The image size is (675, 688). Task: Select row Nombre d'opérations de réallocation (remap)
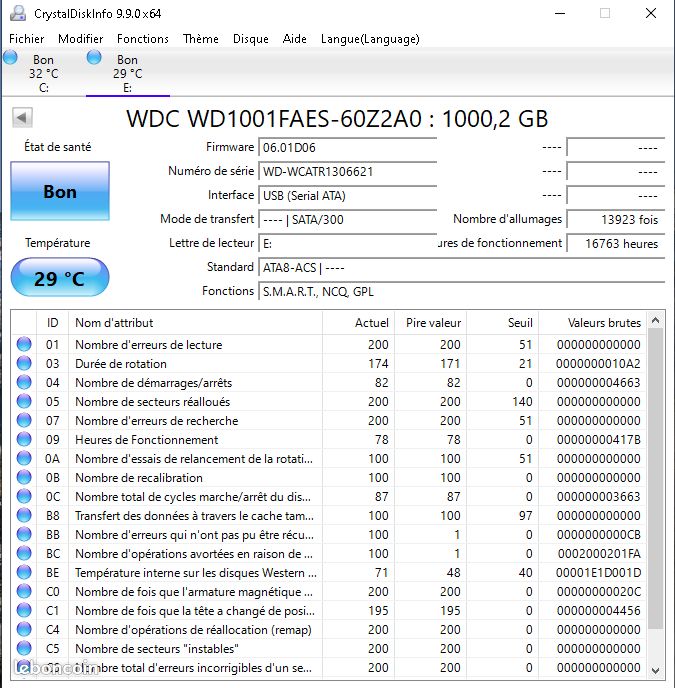[329, 630]
